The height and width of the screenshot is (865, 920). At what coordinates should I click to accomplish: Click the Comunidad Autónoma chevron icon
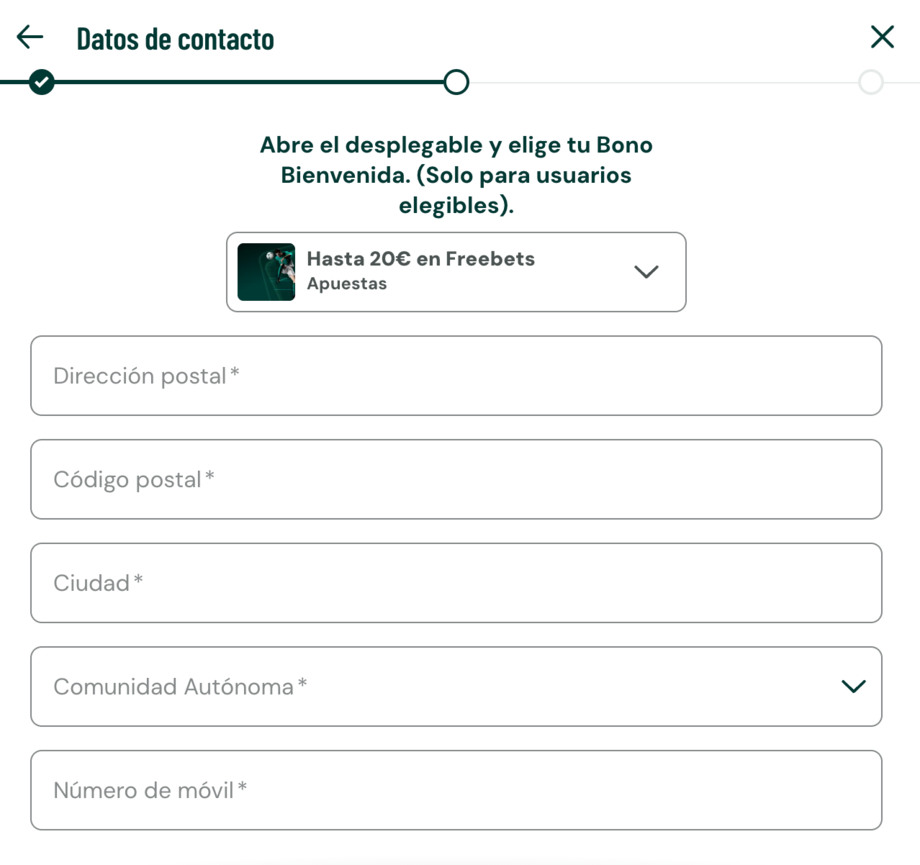852,687
